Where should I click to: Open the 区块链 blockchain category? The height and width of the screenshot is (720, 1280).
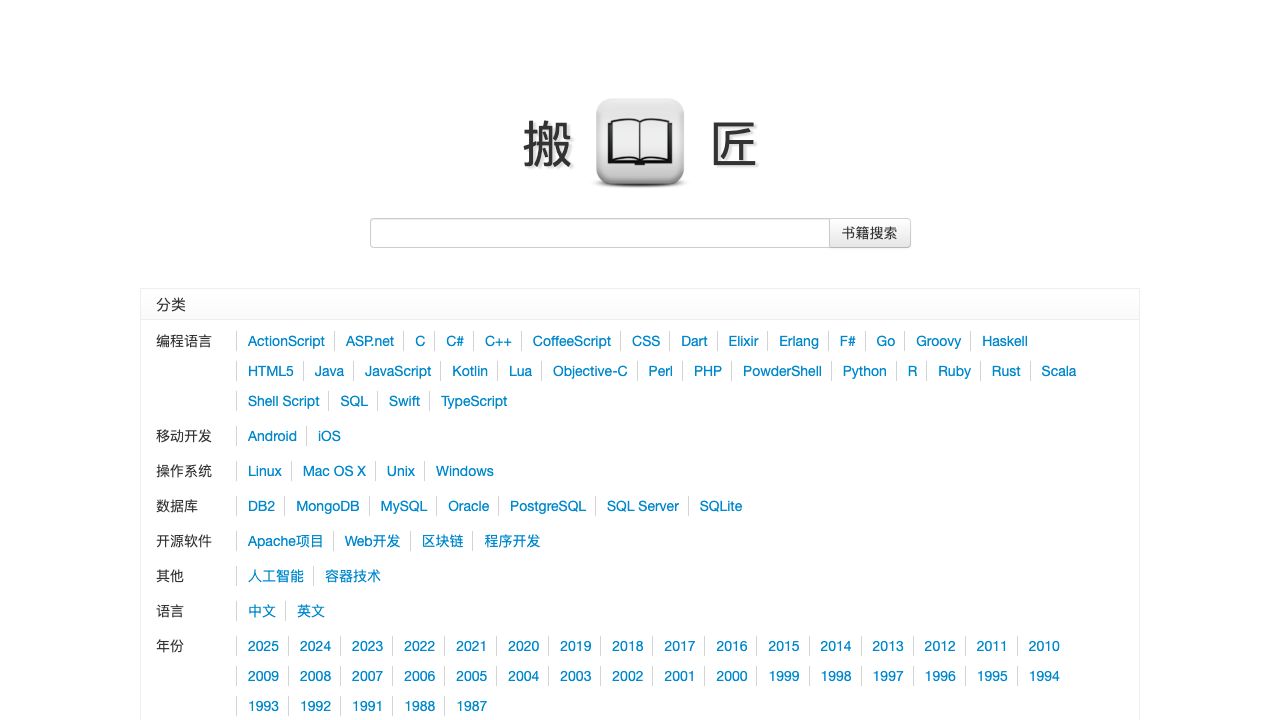[x=442, y=541]
